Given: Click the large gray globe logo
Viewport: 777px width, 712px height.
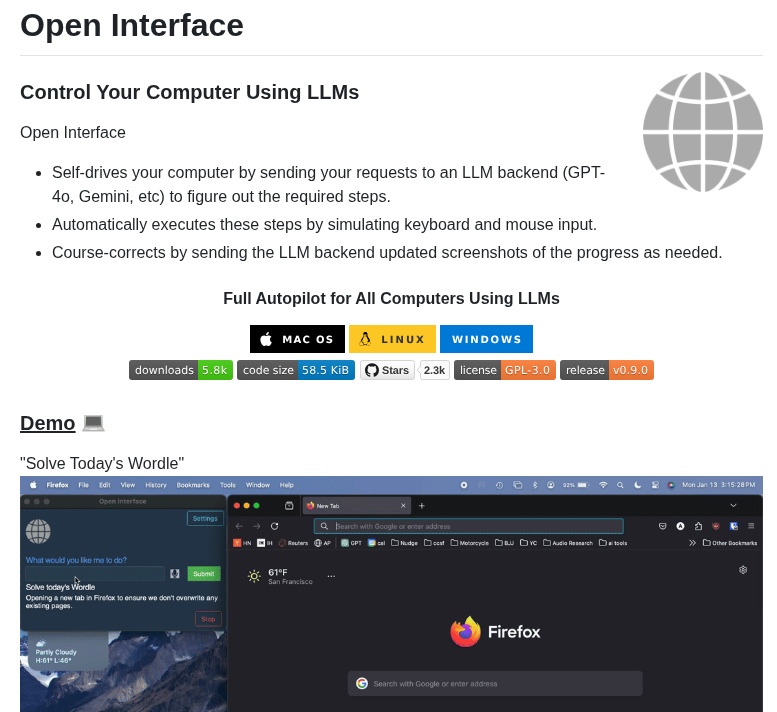Looking at the screenshot, I should tap(703, 132).
